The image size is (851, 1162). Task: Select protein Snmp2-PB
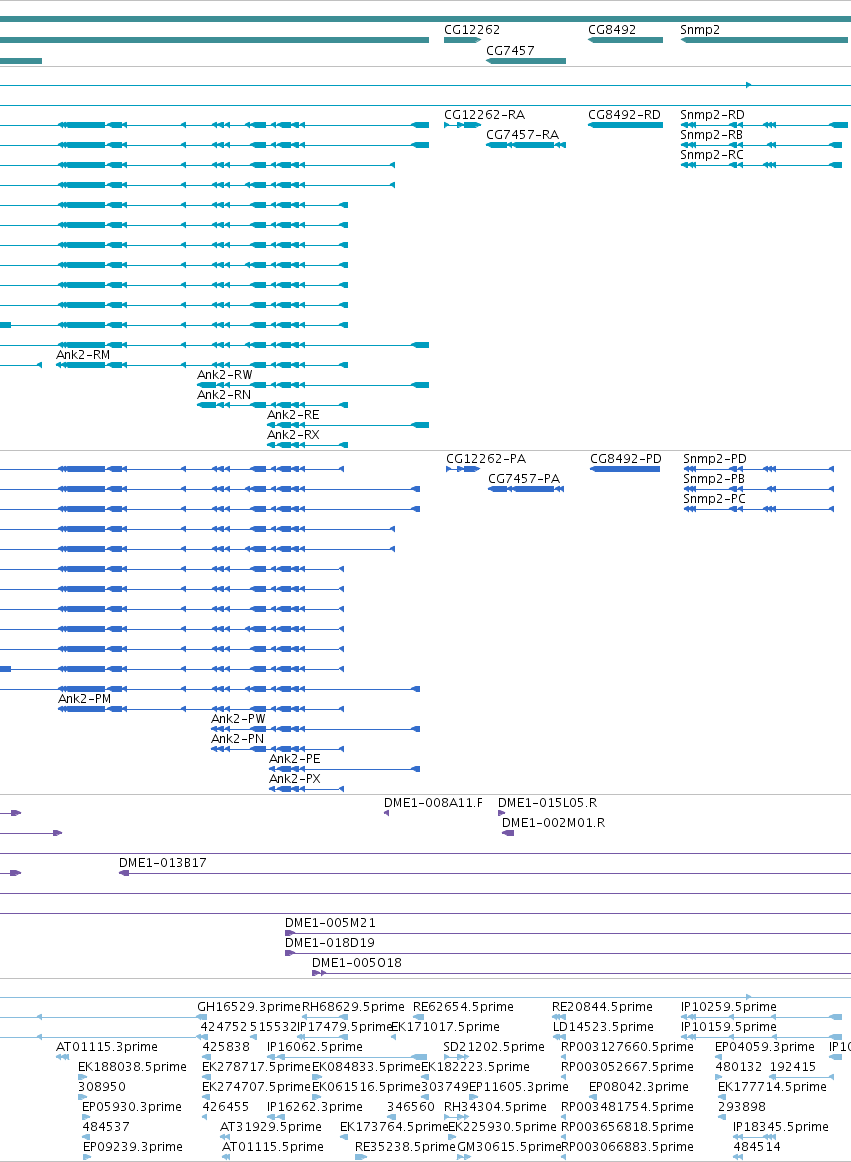click(758, 489)
